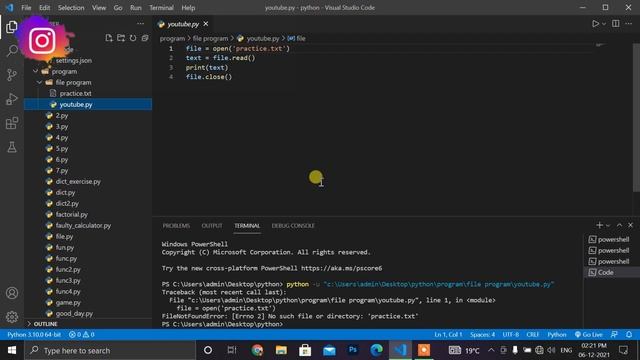The image size is (640, 360).
Task: Open notifications bell in status bar
Action: (x=629, y=335)
